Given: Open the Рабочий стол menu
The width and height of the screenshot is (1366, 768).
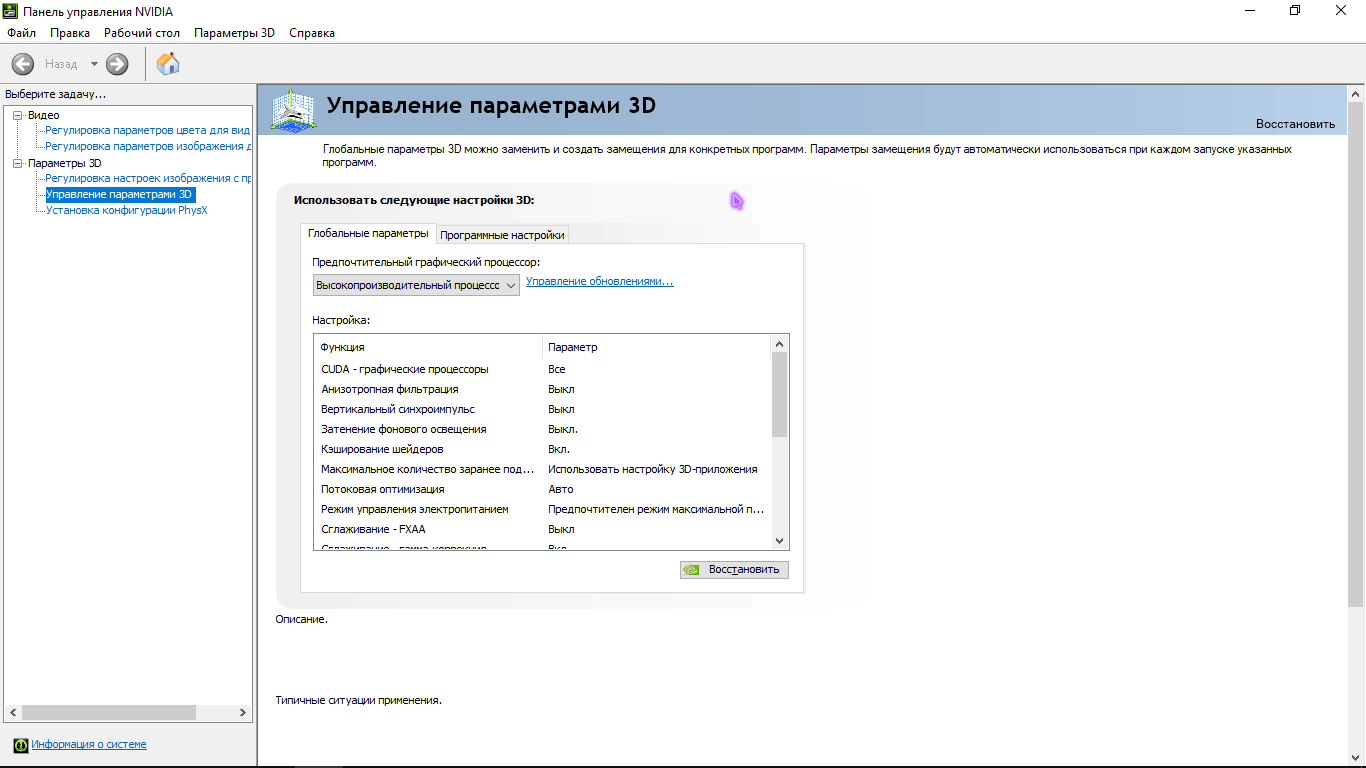Looking at the screenshot, I should point(142,33).
